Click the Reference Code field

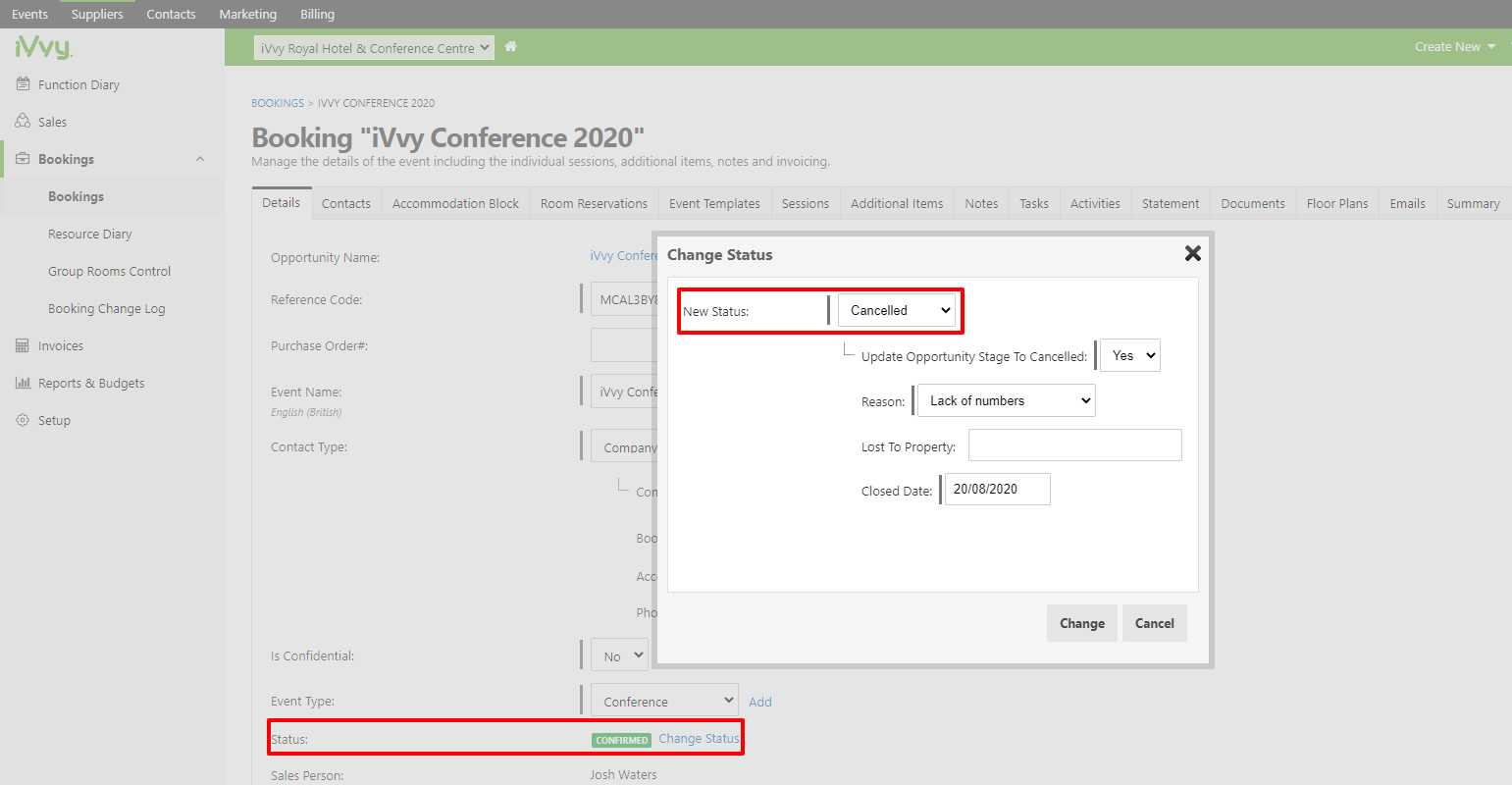pyautogui.click(x=624, y=299)
